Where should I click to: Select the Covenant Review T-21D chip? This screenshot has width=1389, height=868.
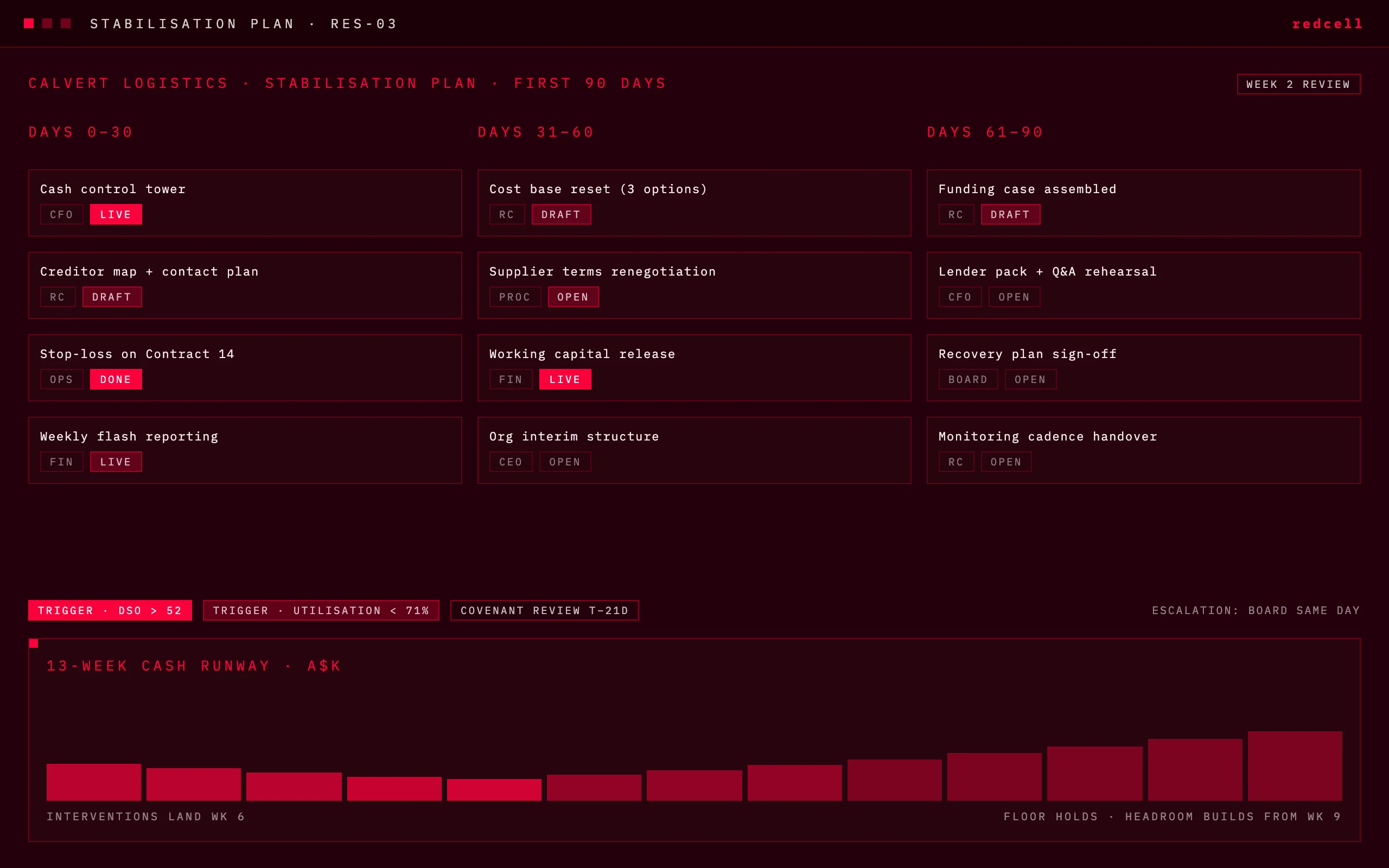(x=544, y=610)
